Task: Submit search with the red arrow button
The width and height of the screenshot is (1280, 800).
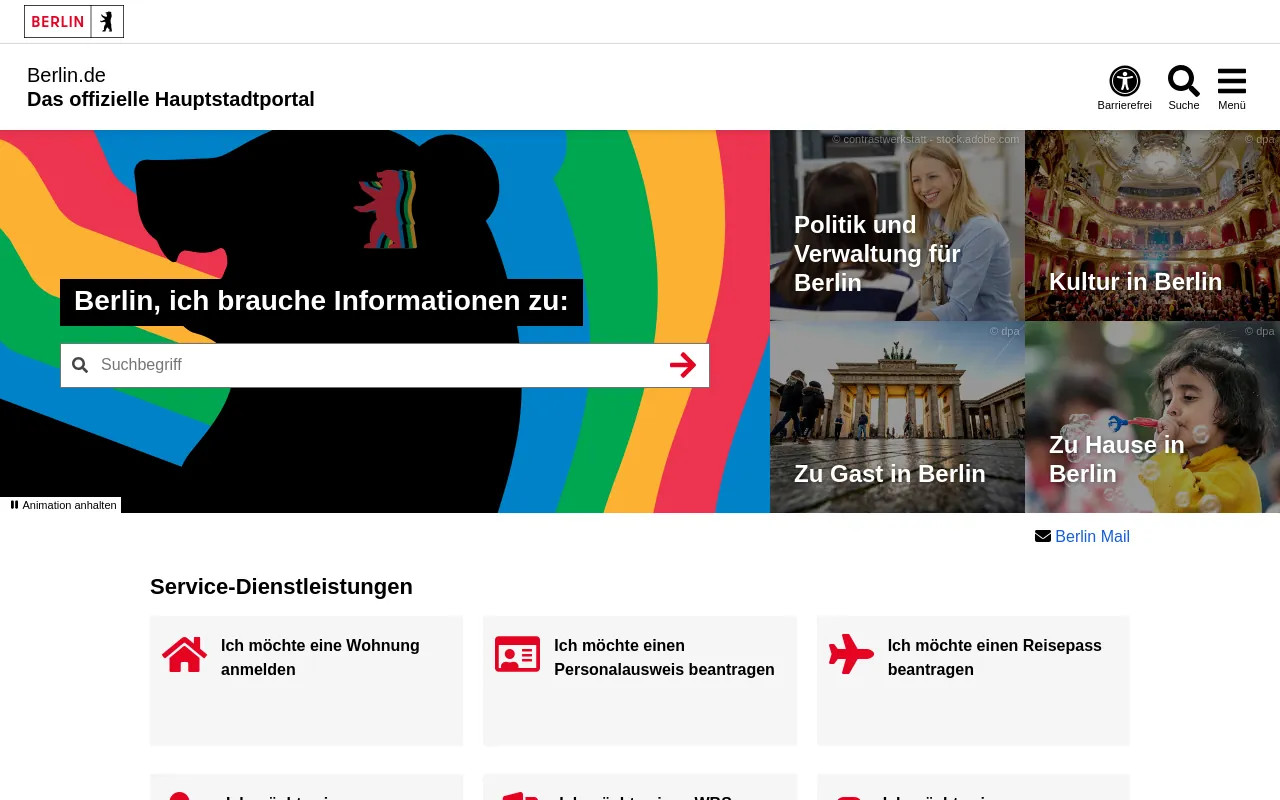Action: (683, 365)
